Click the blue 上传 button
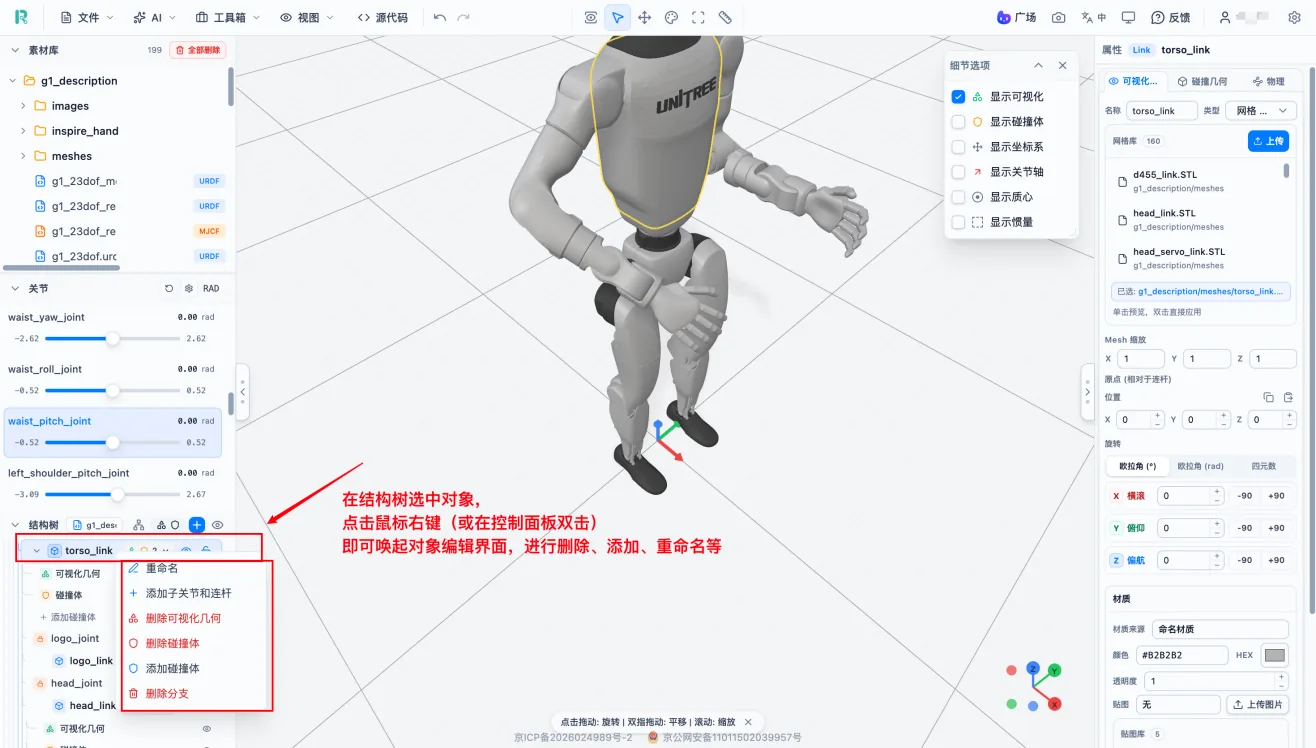Screen dimensions: 1316x748 pyautogui.click(x=1268, y=141)
